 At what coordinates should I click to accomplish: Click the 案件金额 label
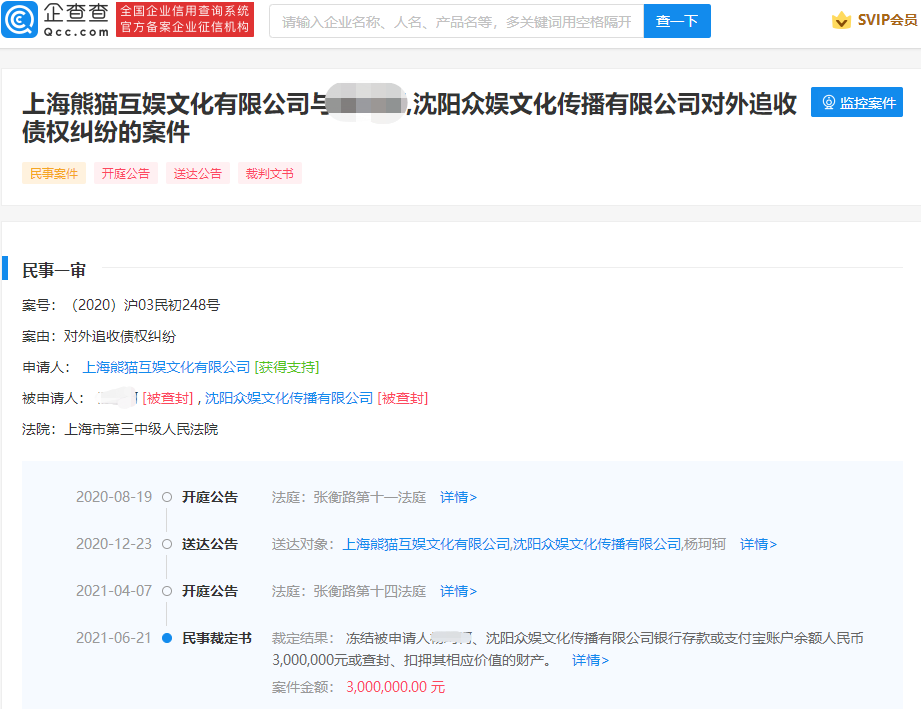[300, 687]
